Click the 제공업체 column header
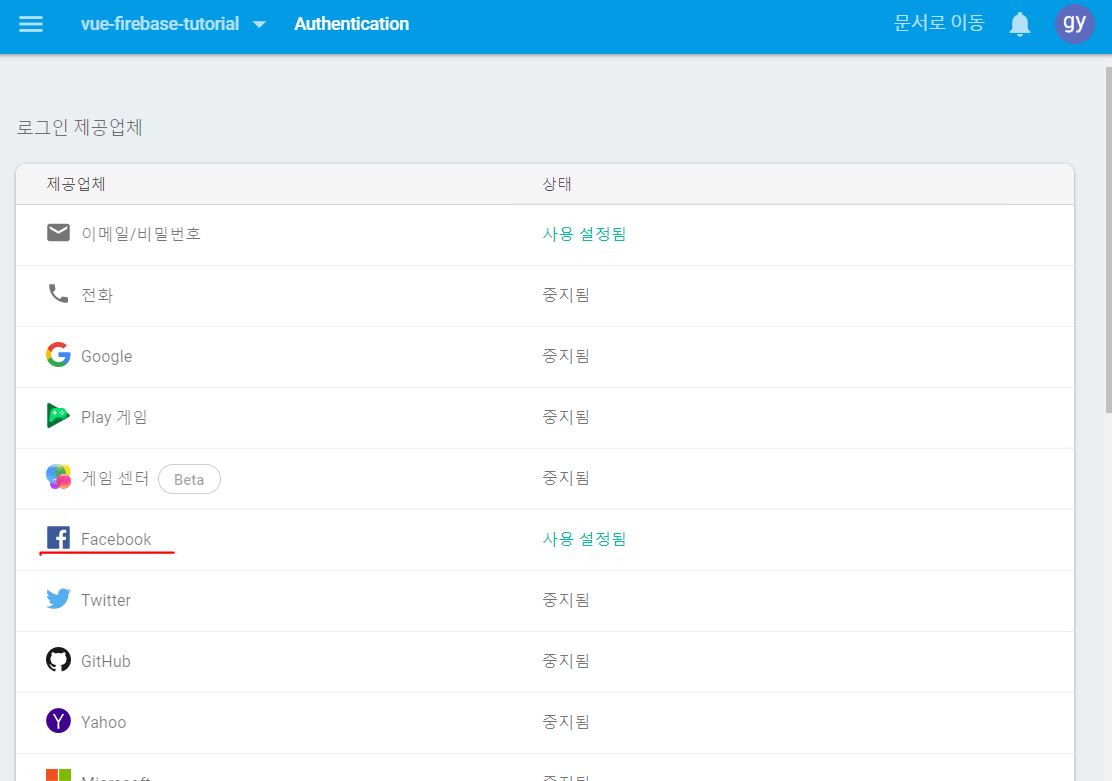Viewport: 1112px width, 781px height. (76, 184)
